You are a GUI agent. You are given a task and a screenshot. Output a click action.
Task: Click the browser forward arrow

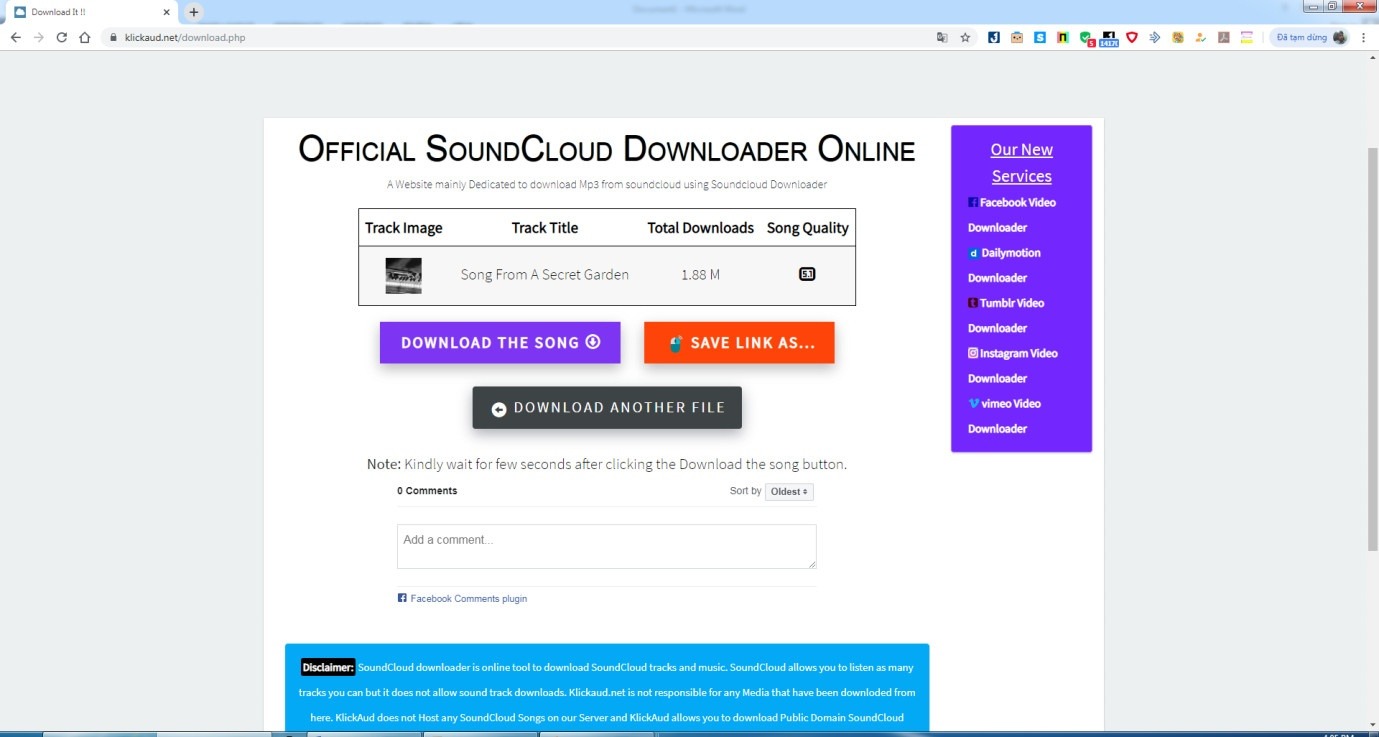(x=39, y=37)
